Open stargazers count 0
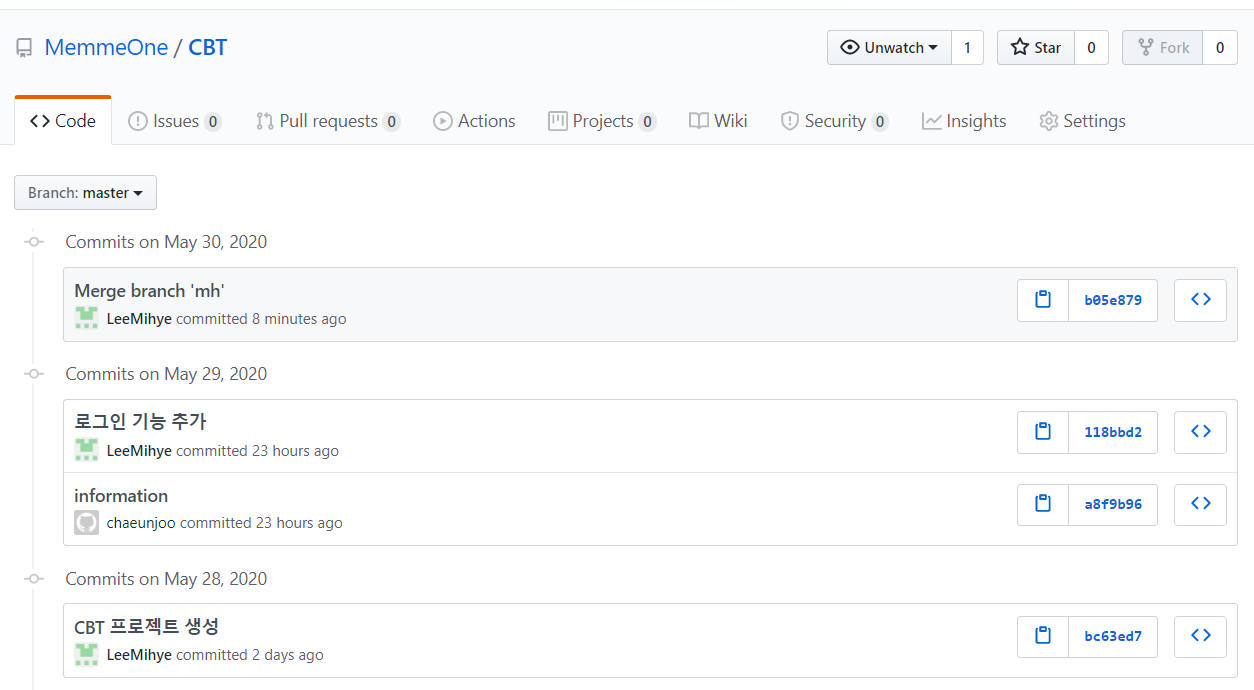The image size is (1254, 690). 1091,48
